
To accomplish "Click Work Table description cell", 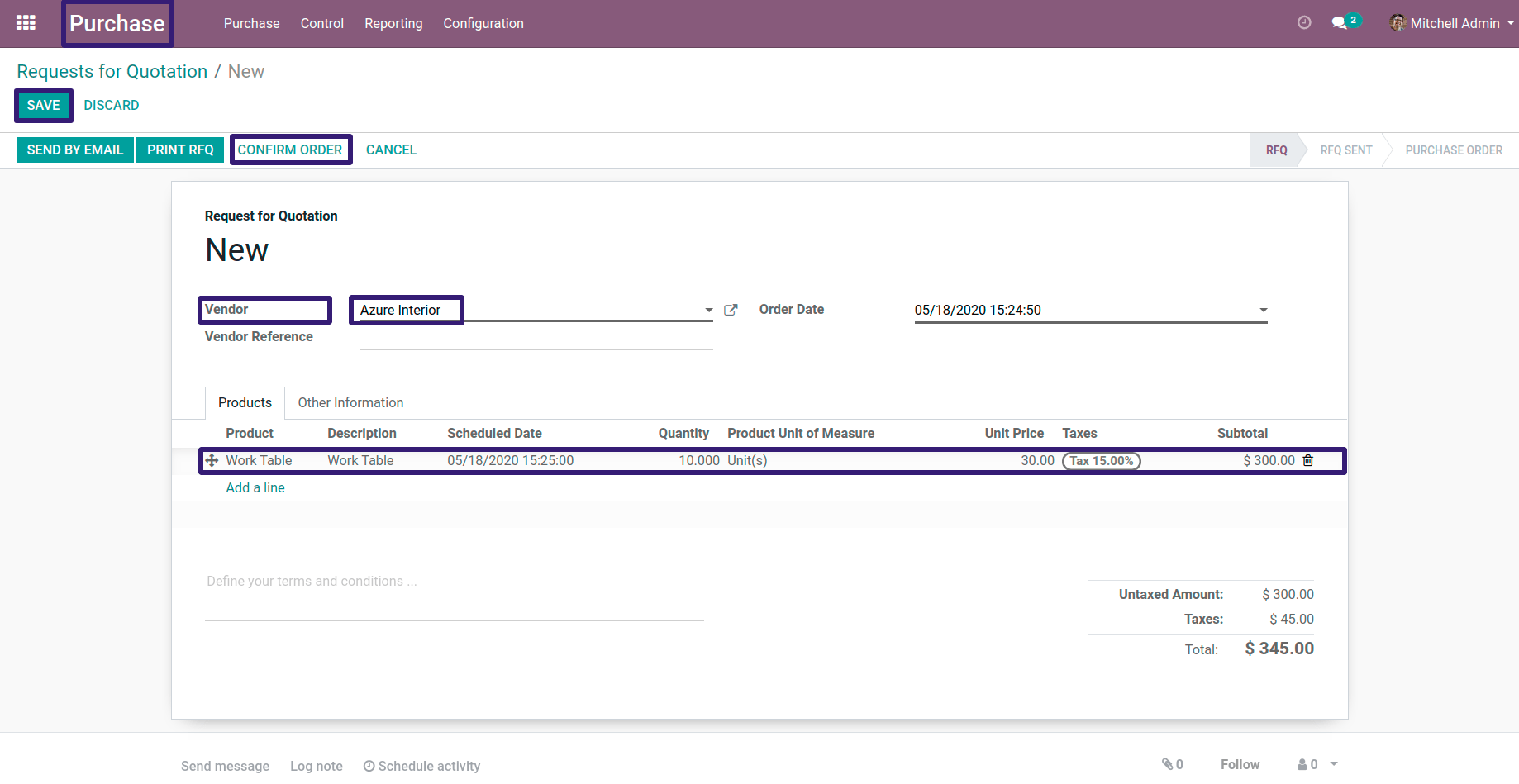I will (x=360, y=460).
